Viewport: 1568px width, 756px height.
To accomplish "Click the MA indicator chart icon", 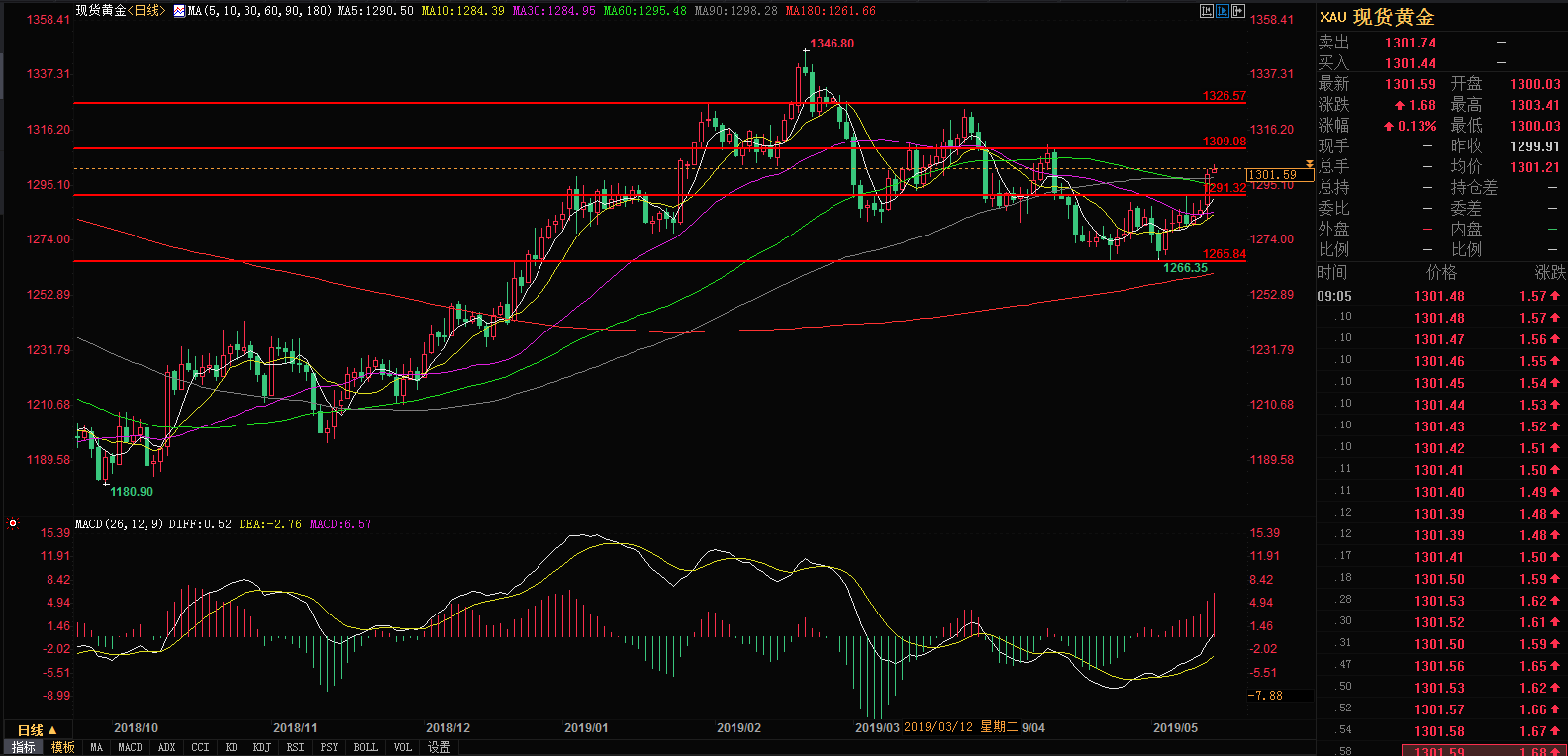I will pyautogui.click(x=179, y=11).
